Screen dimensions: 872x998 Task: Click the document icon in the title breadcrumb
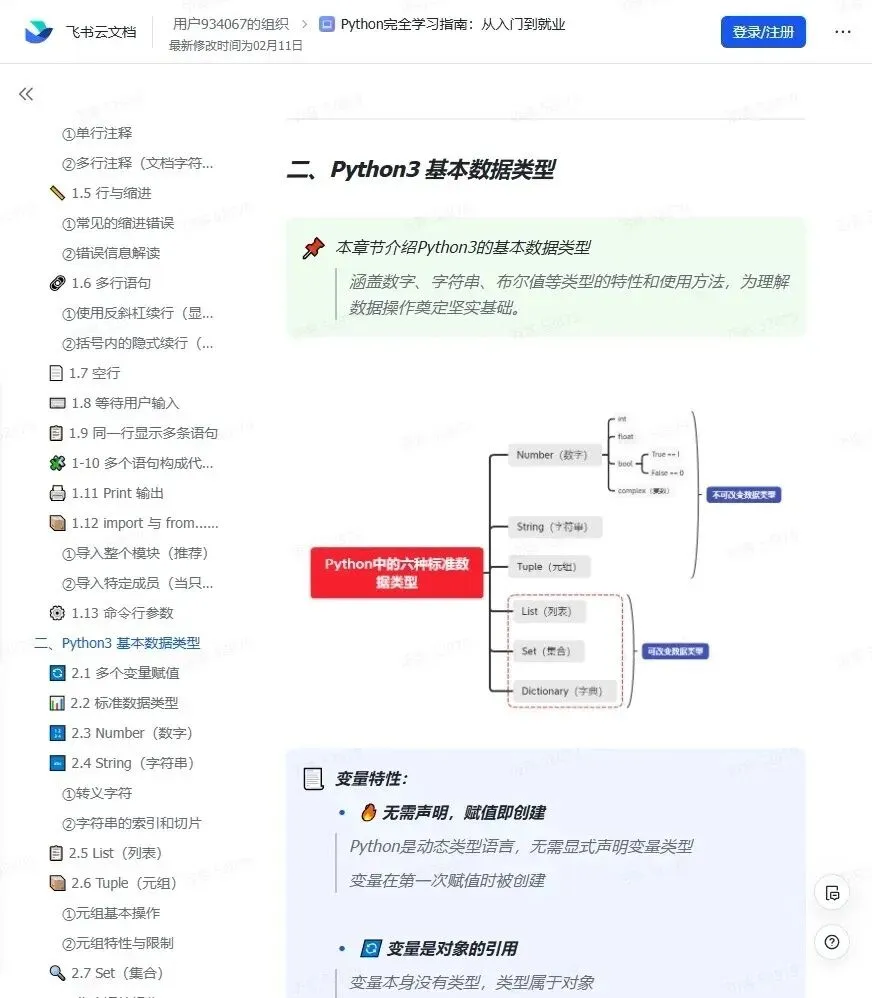[327, 25]
